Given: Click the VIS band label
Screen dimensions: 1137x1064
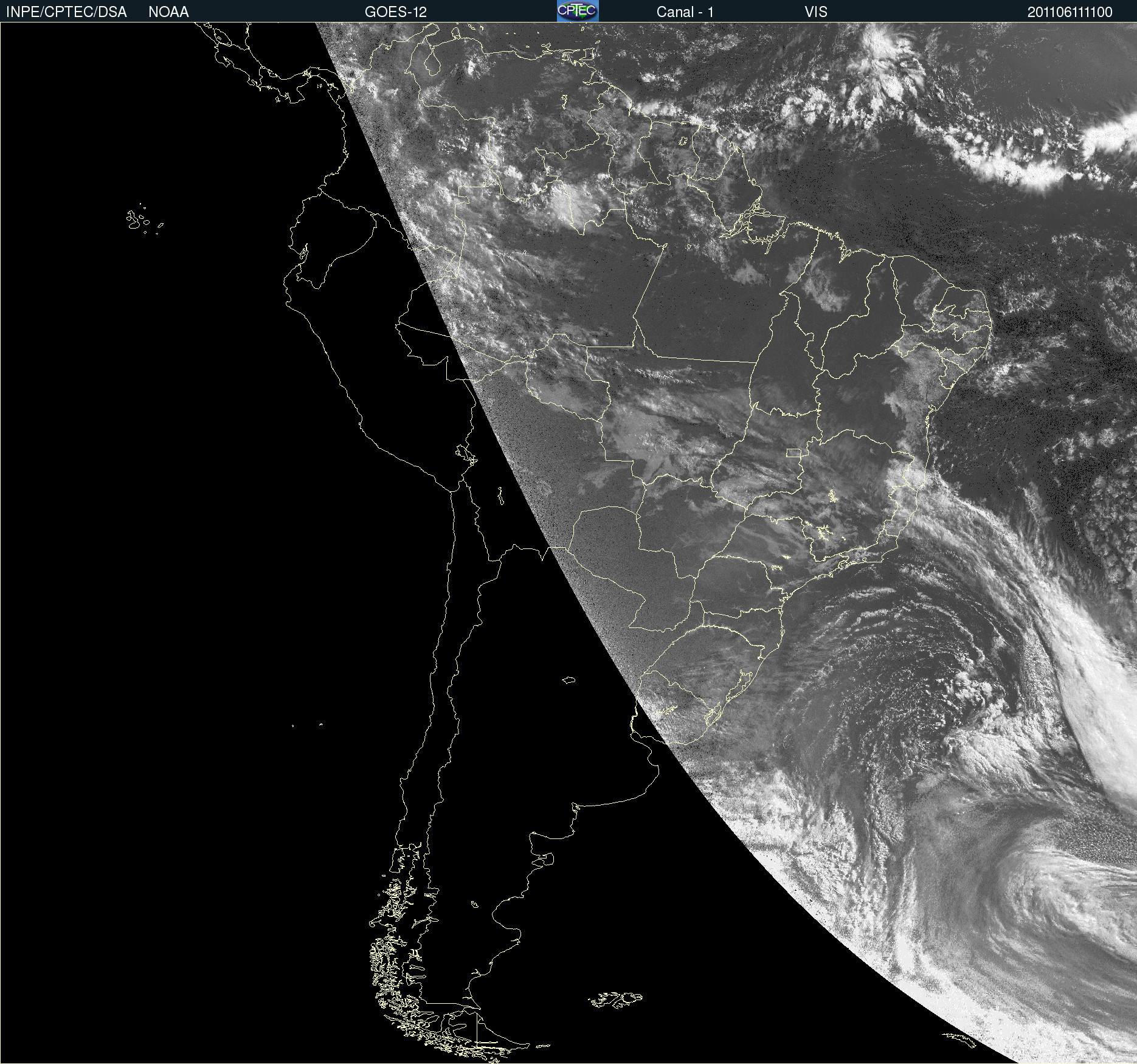Looking at the screenshot, I should pyautogui.click(x=816, y=12).
